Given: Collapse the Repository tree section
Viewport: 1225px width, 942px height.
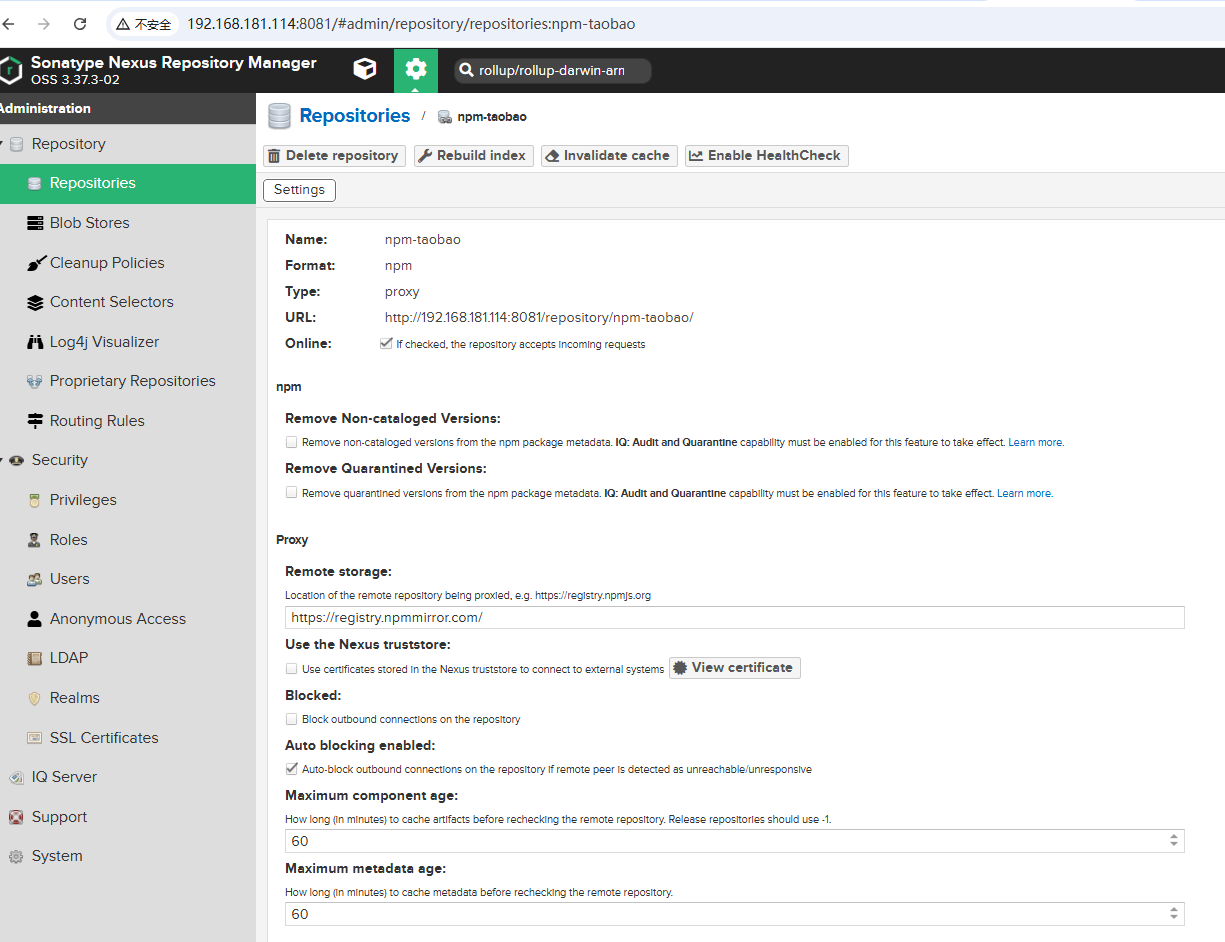Looking at the screenshot, I should click(x=3, y=144).
